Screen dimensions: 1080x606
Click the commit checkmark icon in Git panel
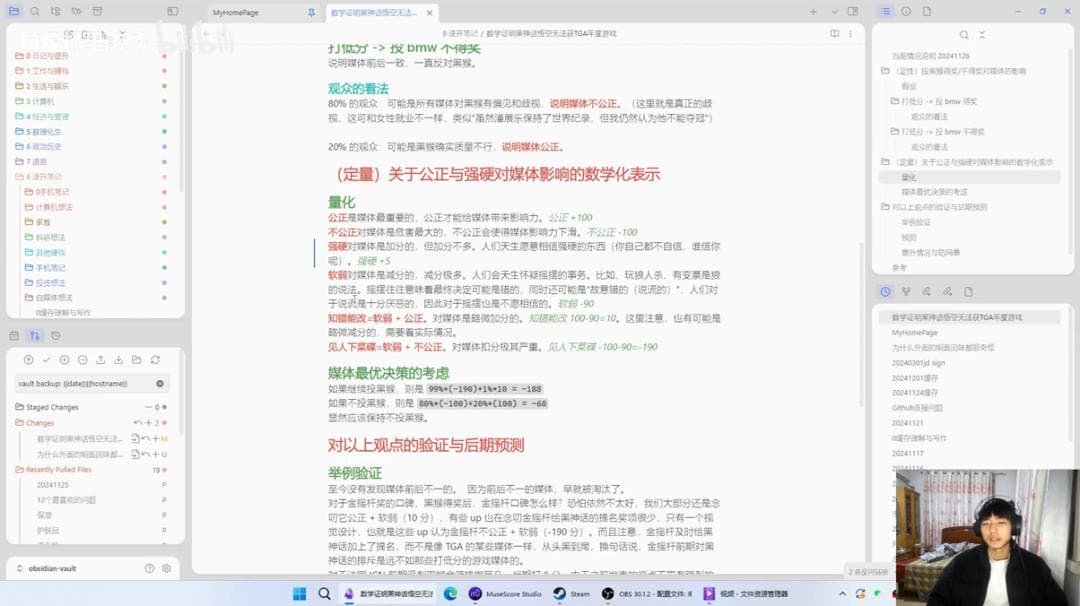tap(46, 360)
